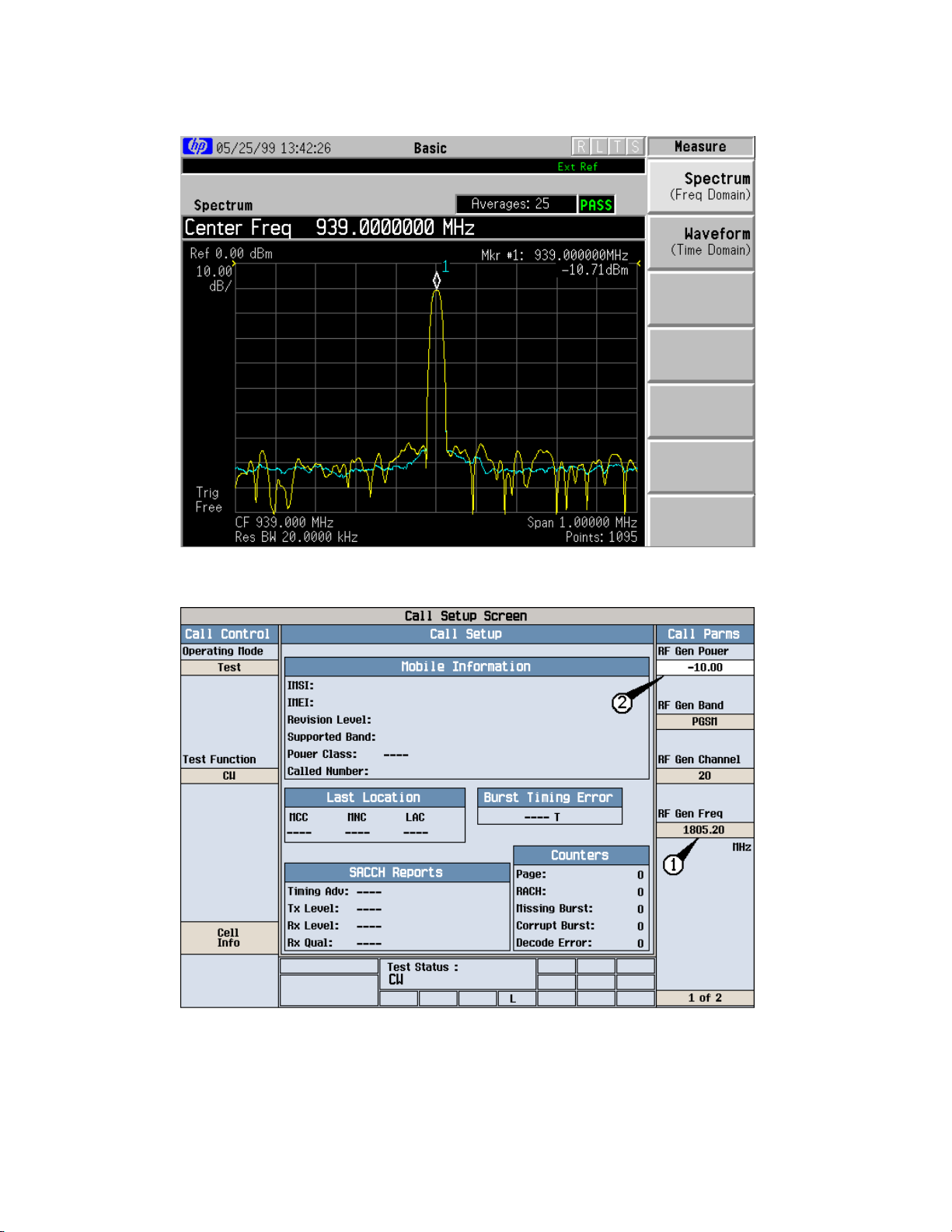
Task: Click the RACH: counter row
Action: pos(581,892)
